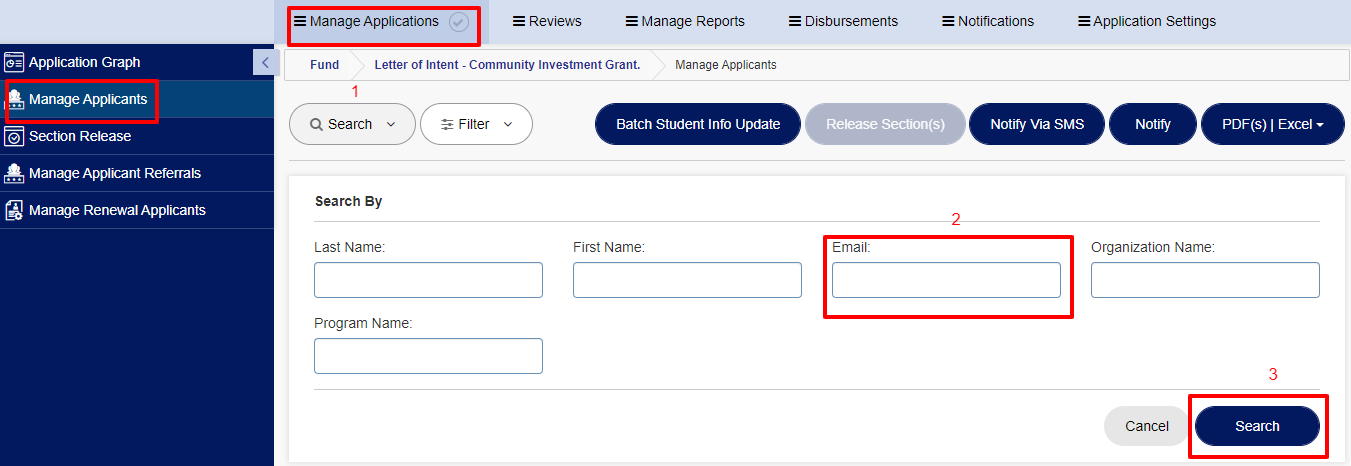Open the Application Settings tab
Image resolution: width=1351 pixels, height=466 pixels.
tap(1147, 21)
